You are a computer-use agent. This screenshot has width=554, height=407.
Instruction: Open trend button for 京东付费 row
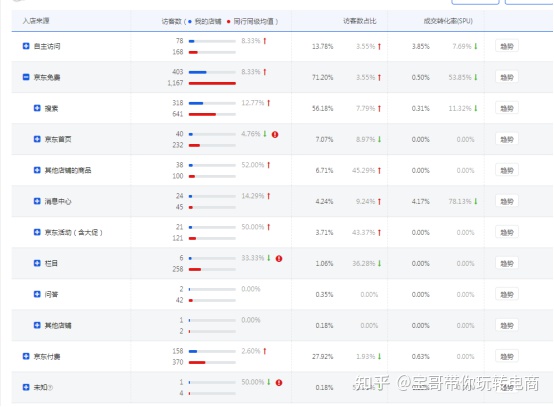(x=507, y=356)
